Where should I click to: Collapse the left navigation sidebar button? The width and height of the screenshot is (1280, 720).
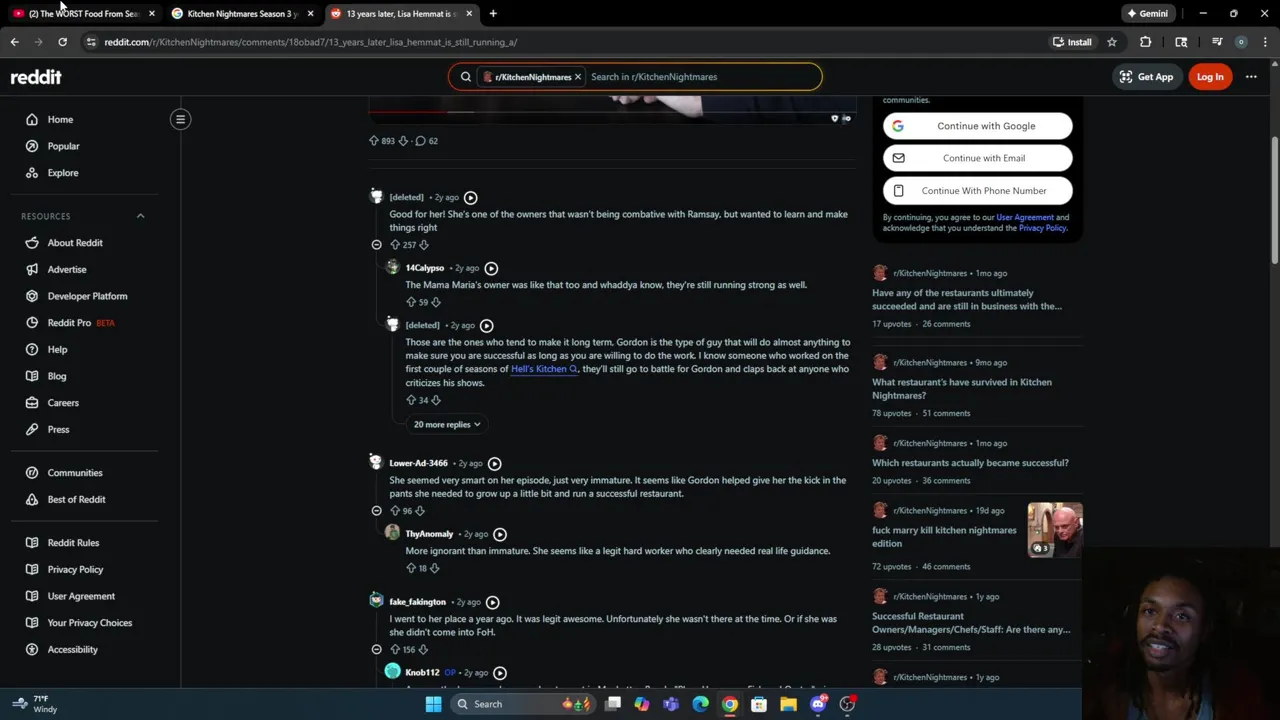pos(180,119)
